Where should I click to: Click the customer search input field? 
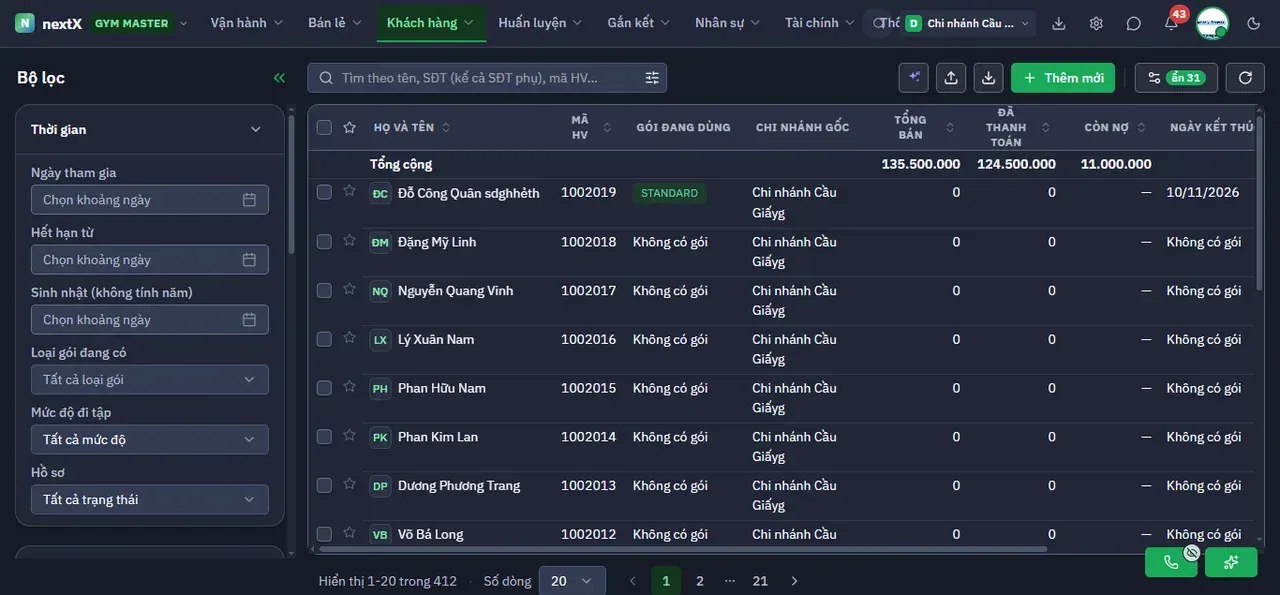pyautogui.click(x=487, y=78)
